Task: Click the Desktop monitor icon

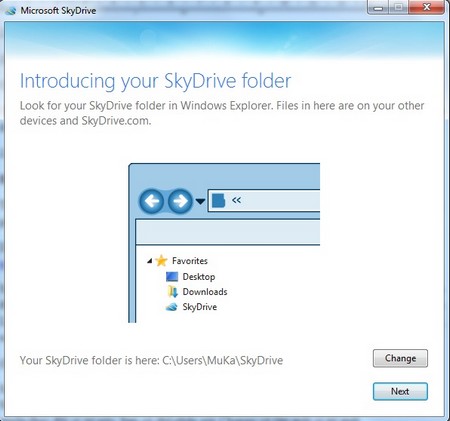Action: 172,277
